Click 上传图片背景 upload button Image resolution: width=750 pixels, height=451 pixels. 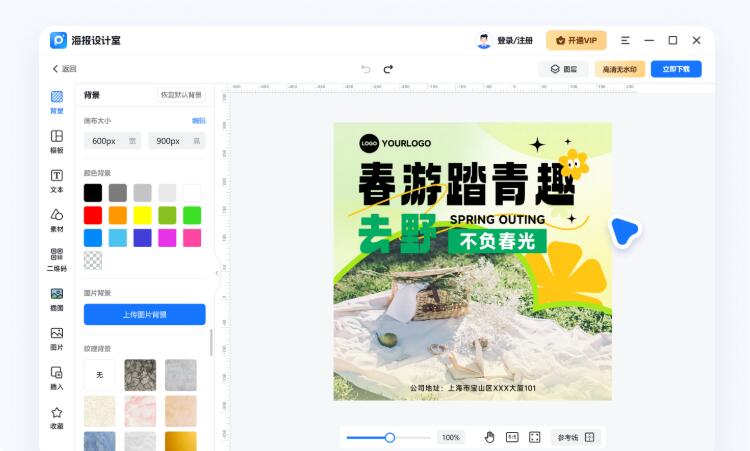tap(144, 315)
